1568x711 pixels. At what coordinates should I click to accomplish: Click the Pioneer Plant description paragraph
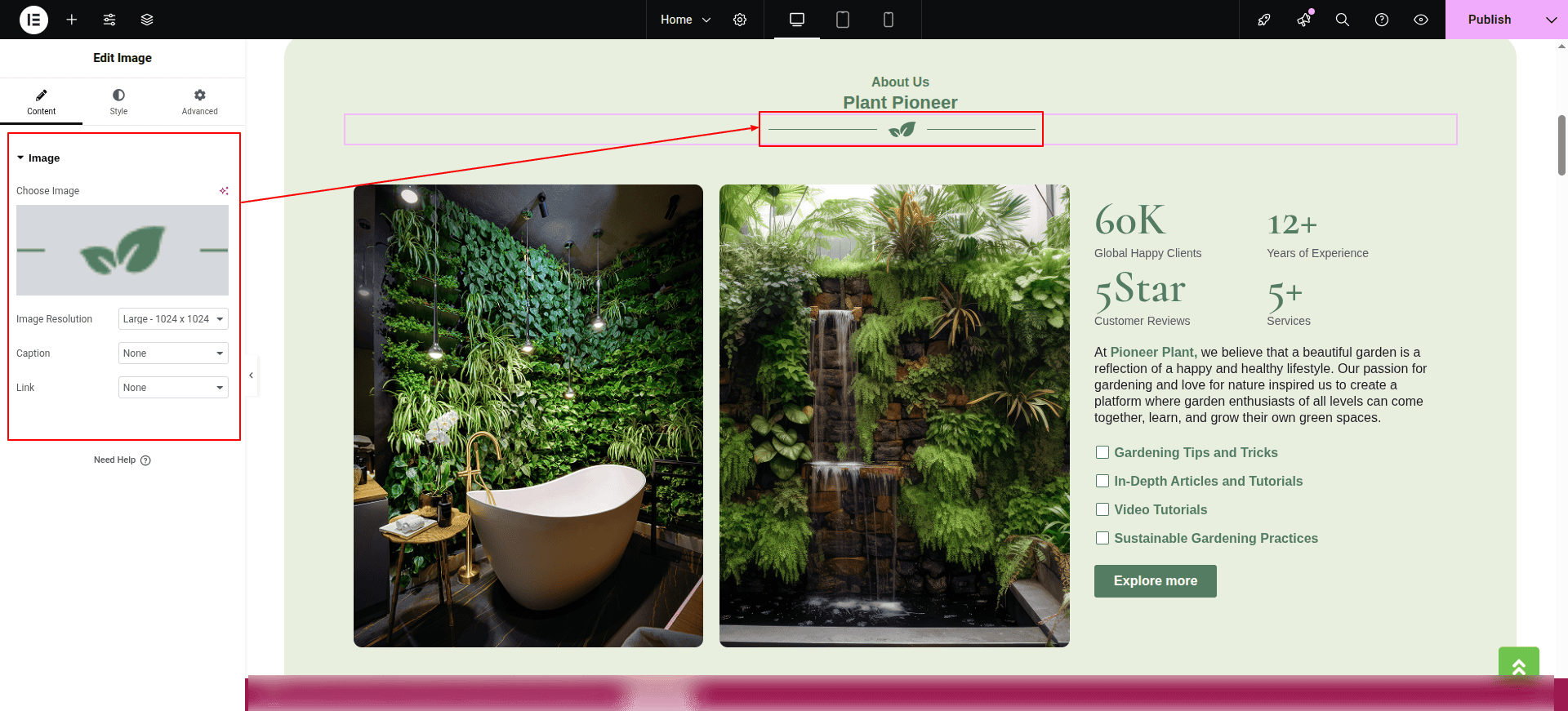1261,385
